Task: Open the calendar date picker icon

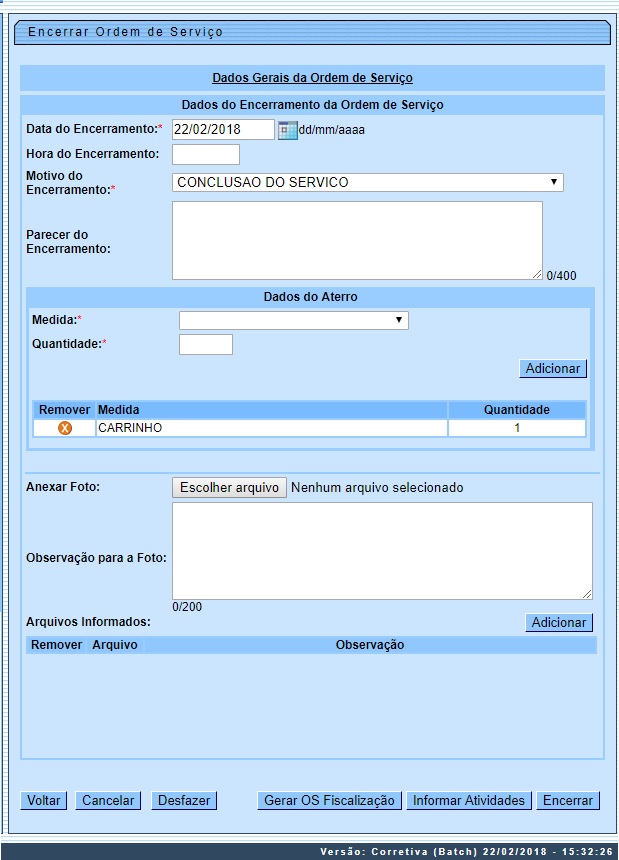Action: tap(287, 131)
